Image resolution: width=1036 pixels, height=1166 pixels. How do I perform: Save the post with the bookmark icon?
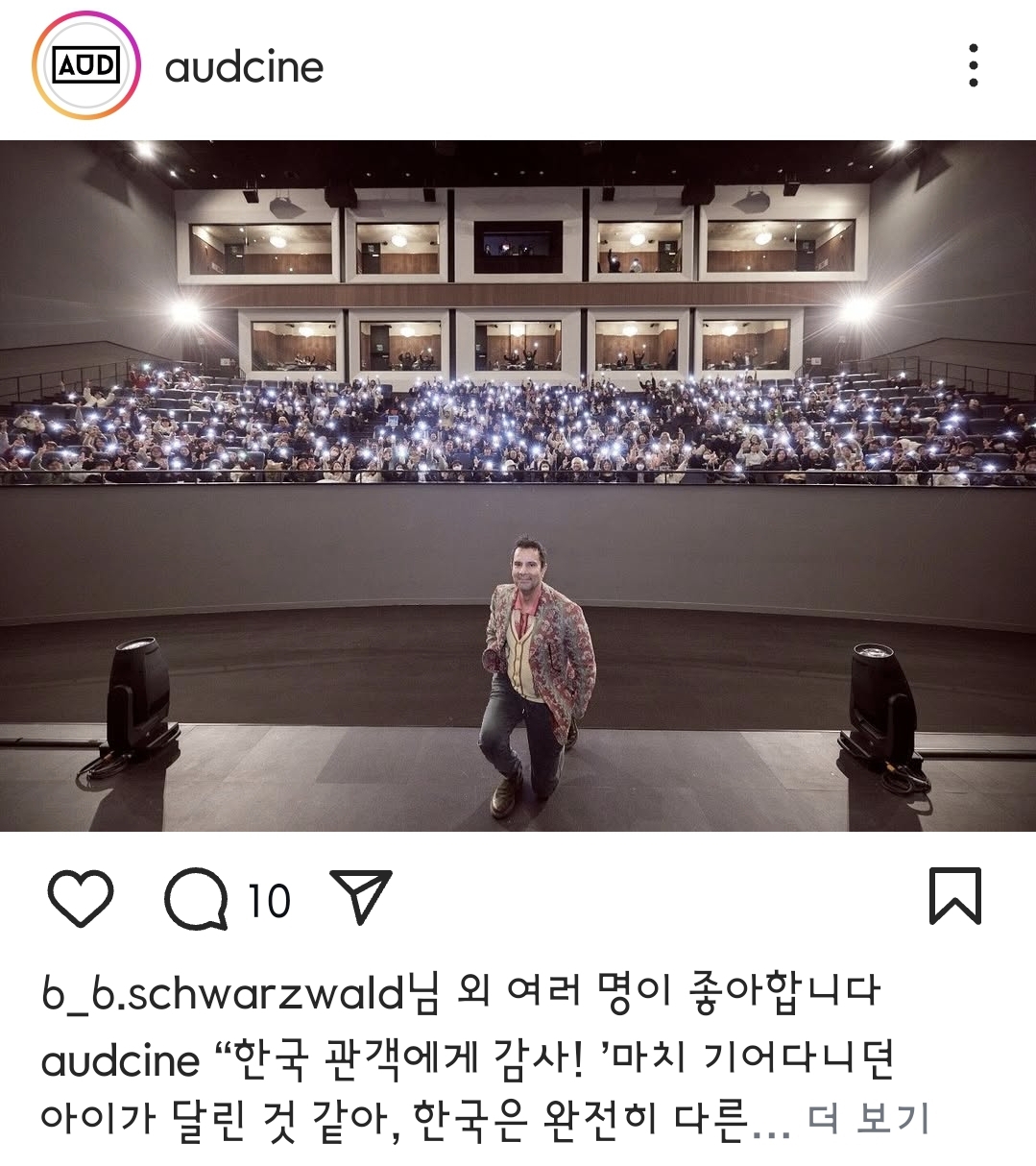(x=954, y=896)
